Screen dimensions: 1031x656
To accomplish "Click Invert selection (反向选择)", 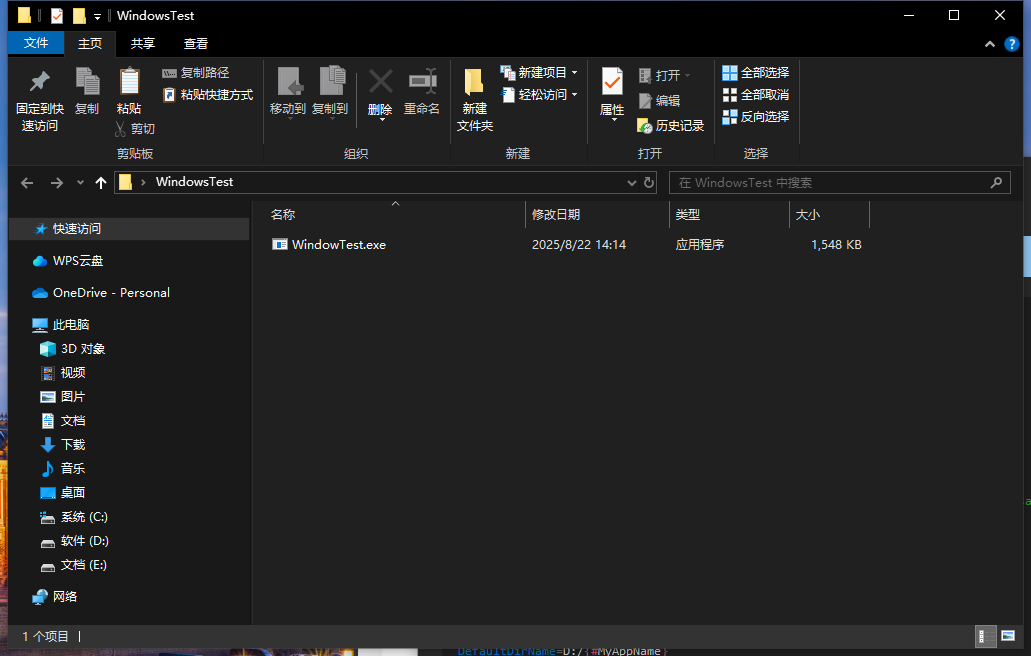I will coord(756,117).
